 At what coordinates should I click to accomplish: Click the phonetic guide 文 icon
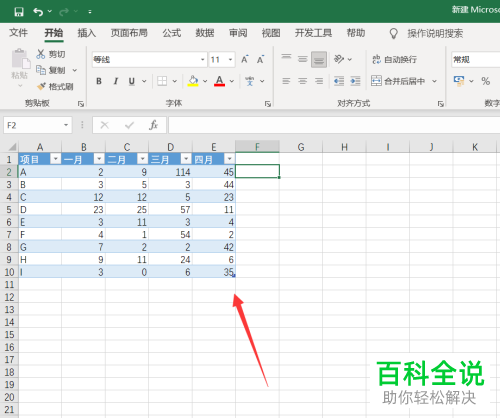[250, 81]
